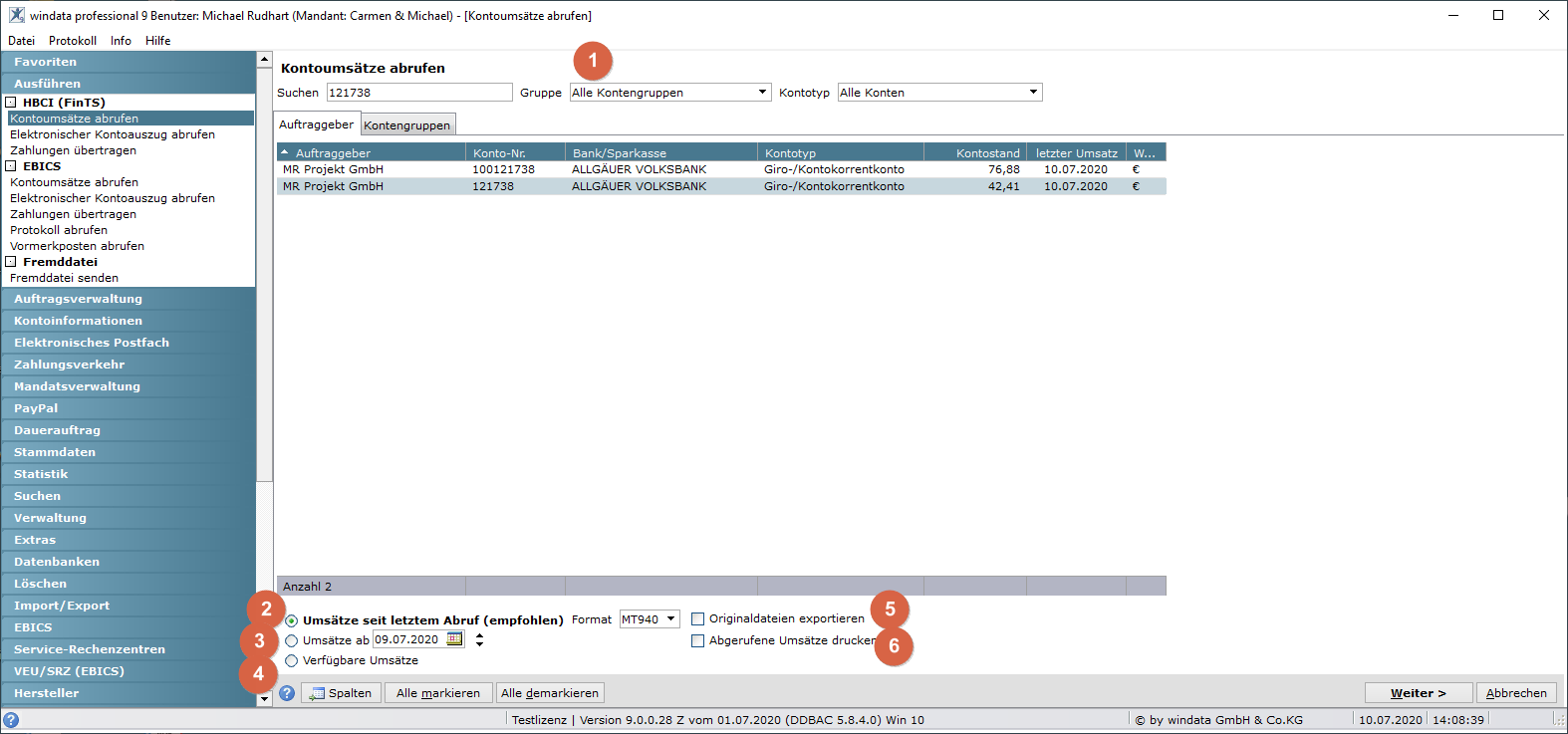The width and height of the screenshot is (1568, 734).
Task: Collapse the HBCI (FinTS) tree section
Action: point(11,103)
